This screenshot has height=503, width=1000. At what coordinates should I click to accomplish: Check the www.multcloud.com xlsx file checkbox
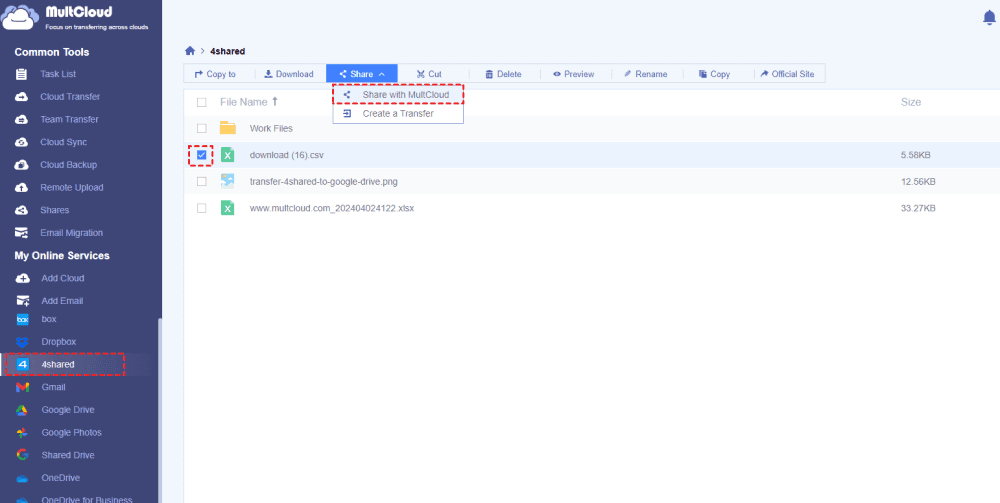202,208
